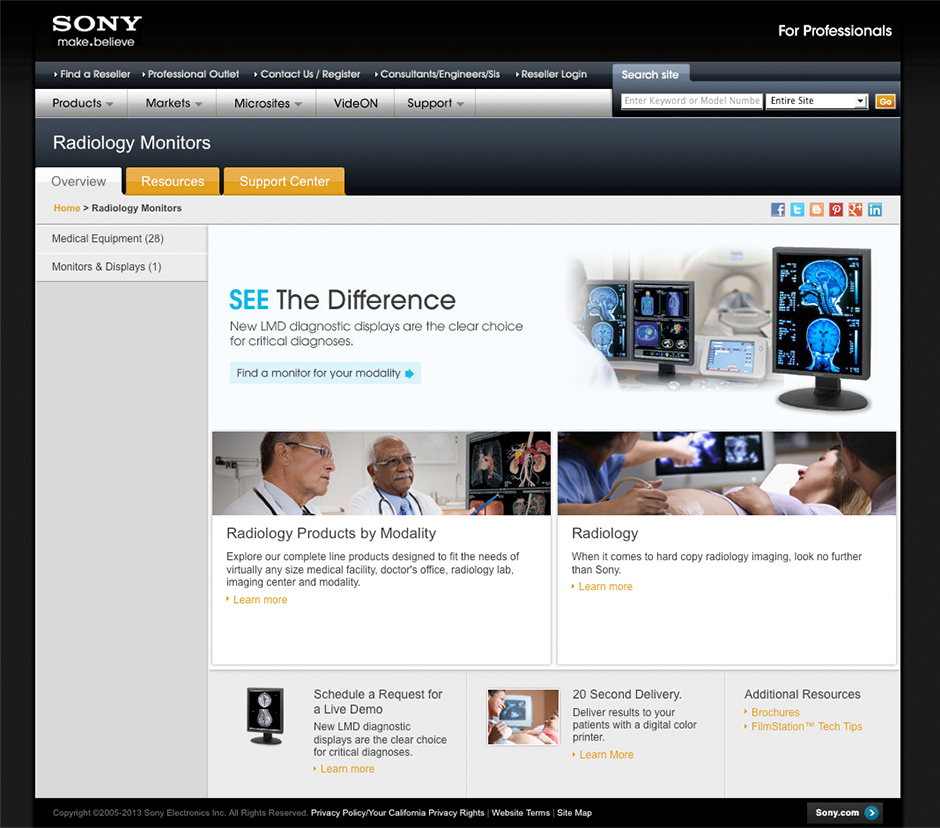Expand the Products menu
This screenshot has height=828, width=940.
click(x=82, y=103)
